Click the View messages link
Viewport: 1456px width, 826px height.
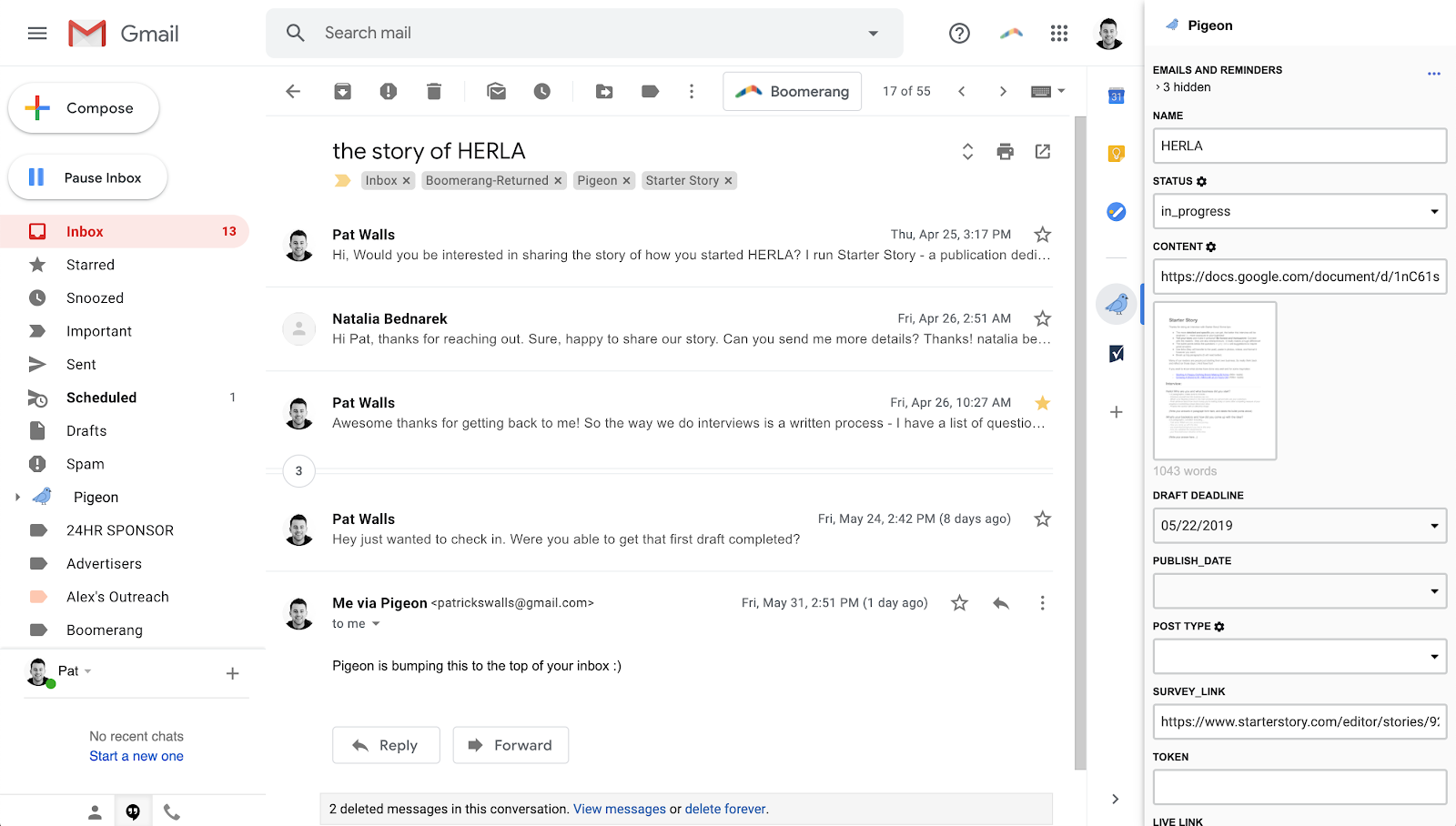coord(619,809)
